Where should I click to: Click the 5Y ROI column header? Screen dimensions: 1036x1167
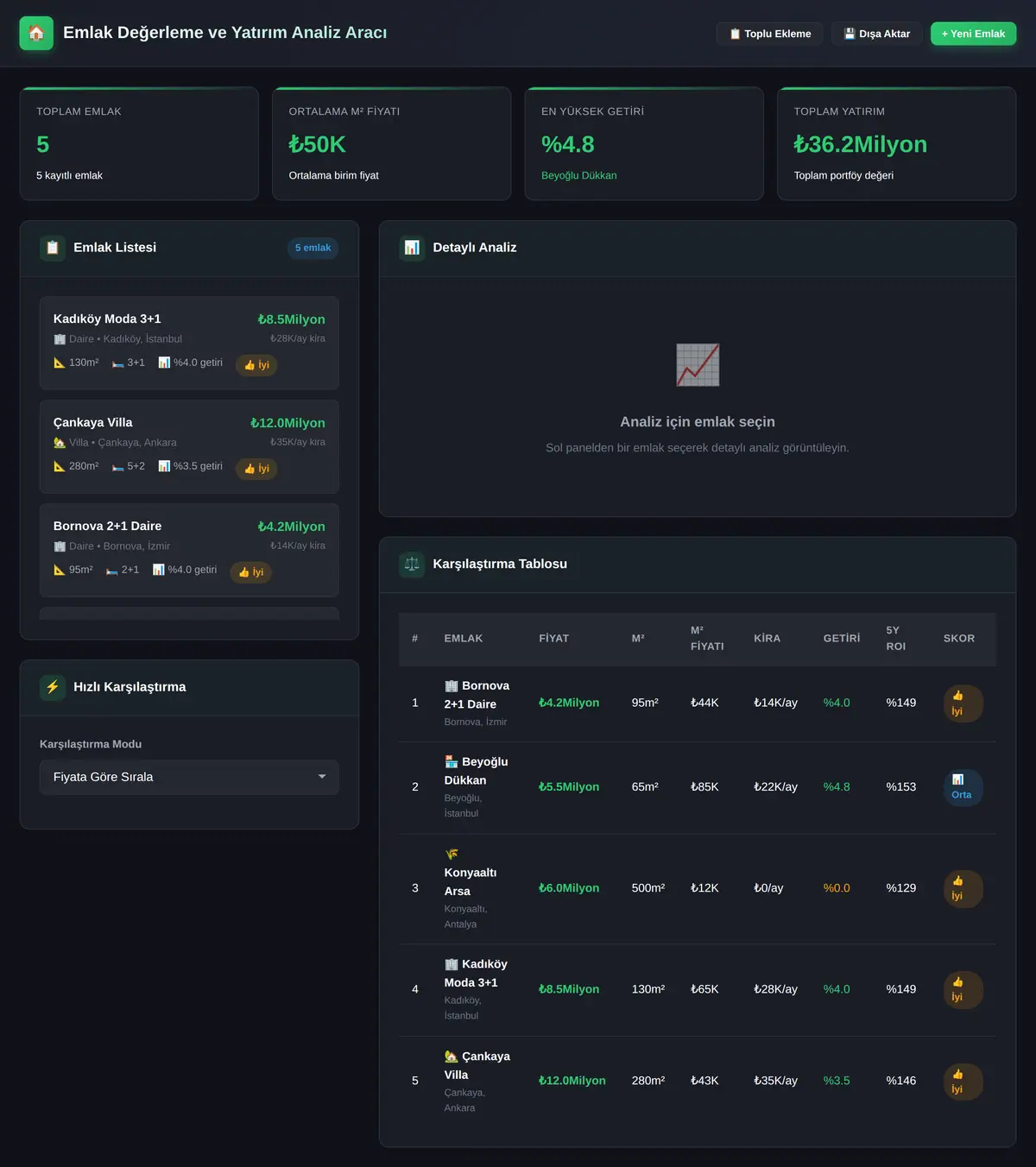tap(896, 639)
